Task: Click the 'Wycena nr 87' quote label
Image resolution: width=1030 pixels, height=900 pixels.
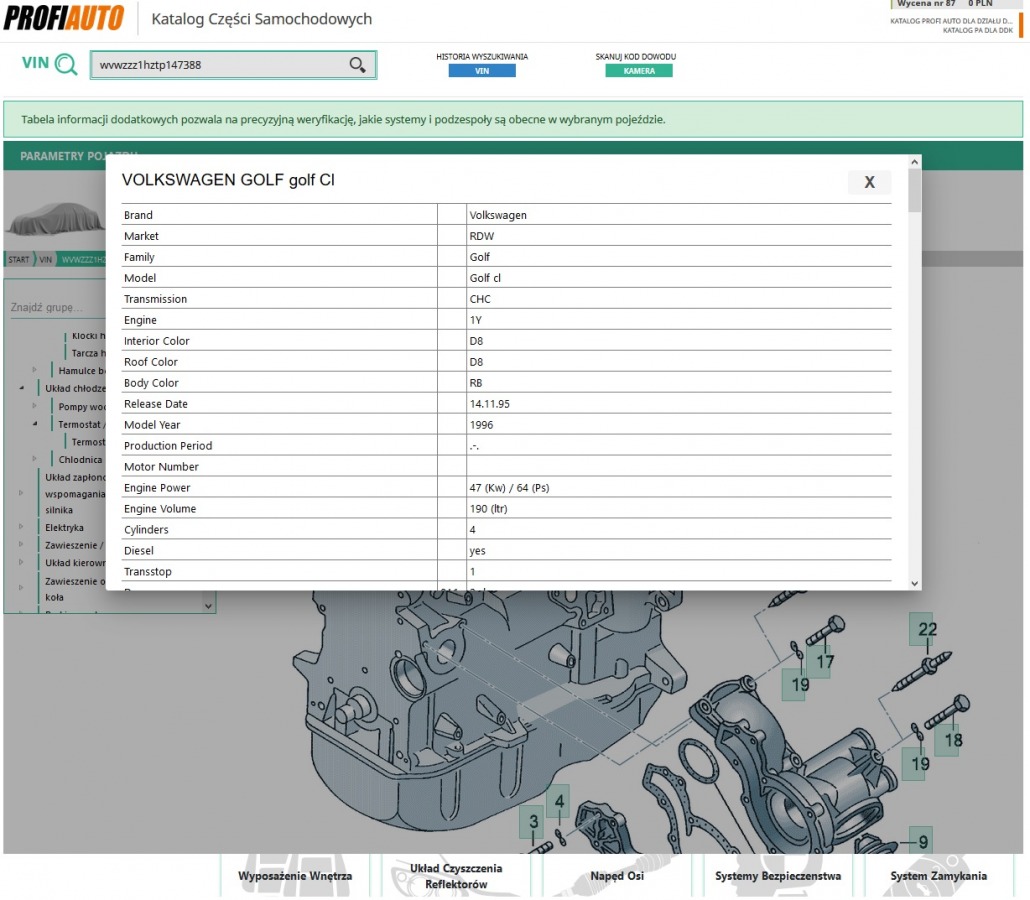Action: point(926,4)
